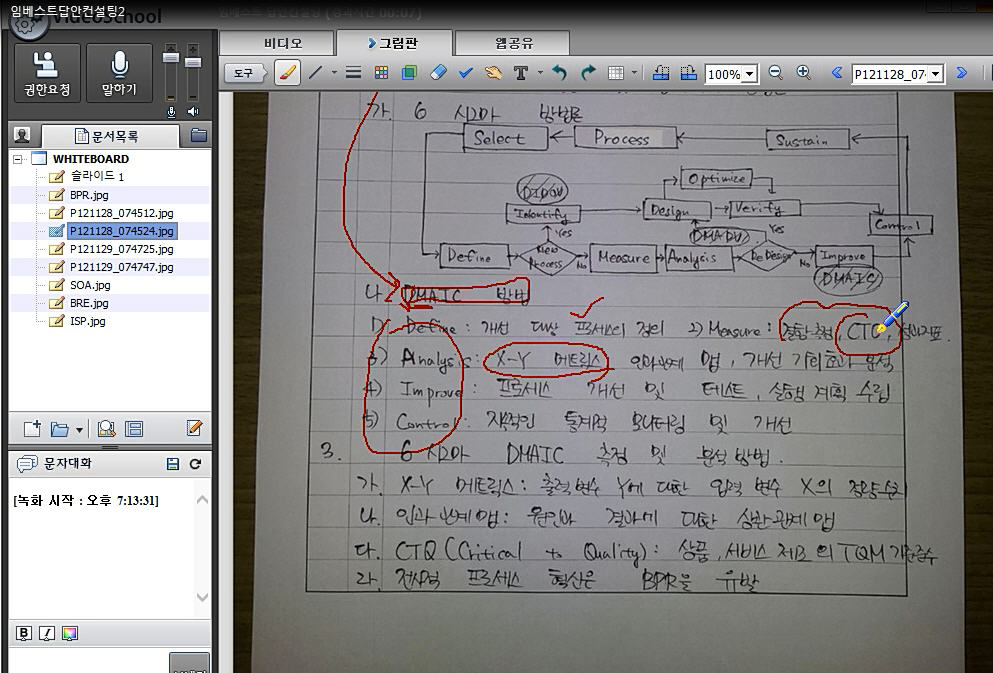Open the chat text color picker
This screenshot has height=673, width=993.
pos(69,633)
